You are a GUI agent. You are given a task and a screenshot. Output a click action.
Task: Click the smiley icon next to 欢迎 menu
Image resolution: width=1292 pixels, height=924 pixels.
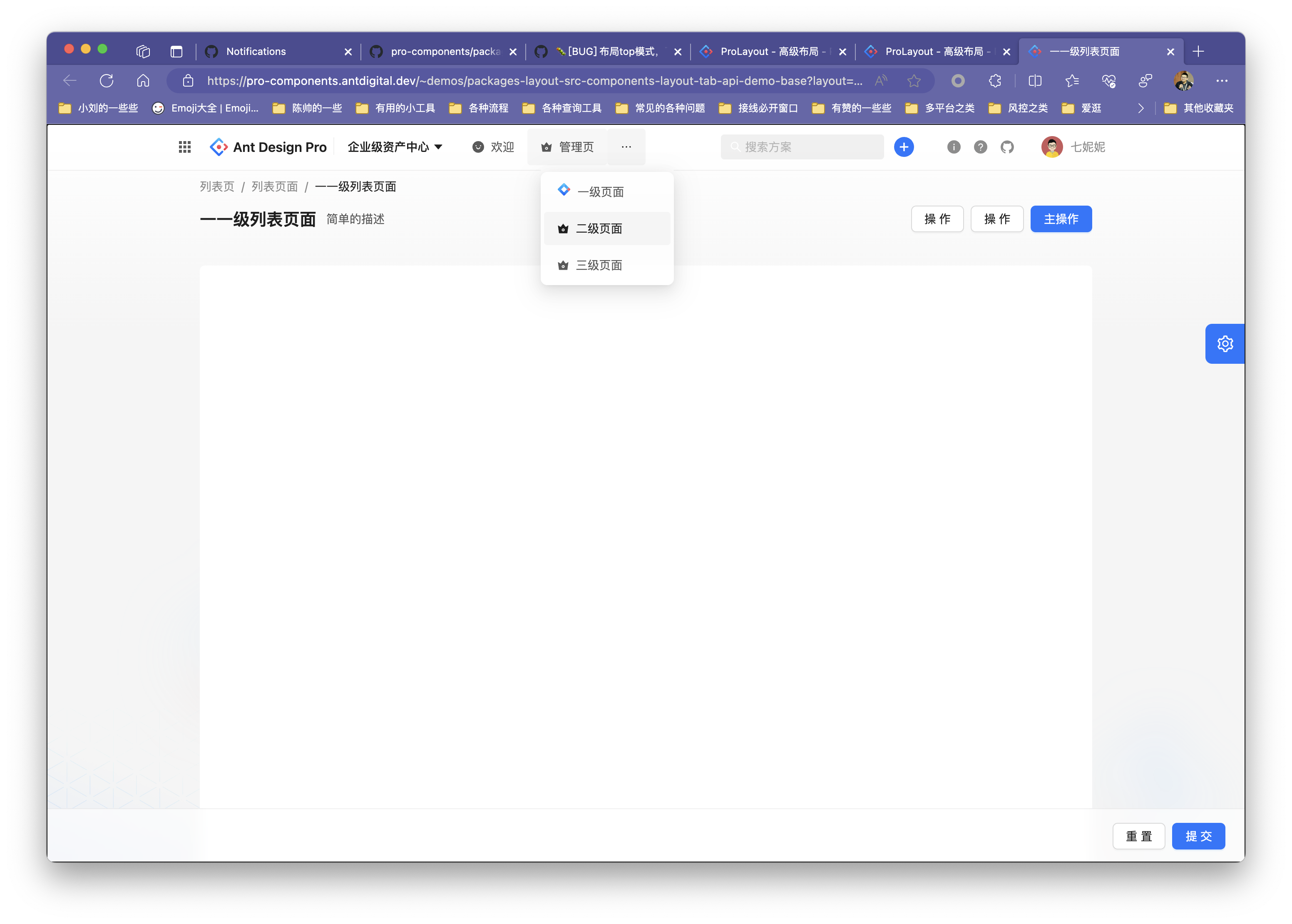pos(478,147)
